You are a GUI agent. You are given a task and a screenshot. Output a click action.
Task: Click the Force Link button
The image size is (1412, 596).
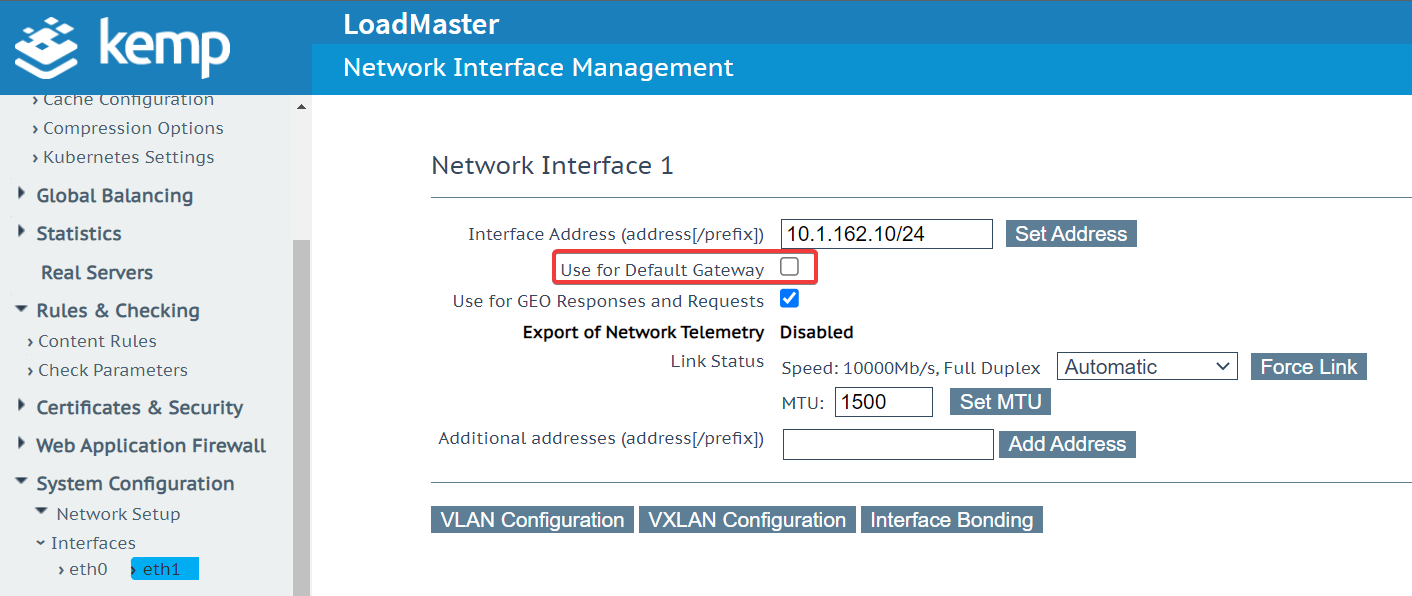click(x=1308, y=367)
